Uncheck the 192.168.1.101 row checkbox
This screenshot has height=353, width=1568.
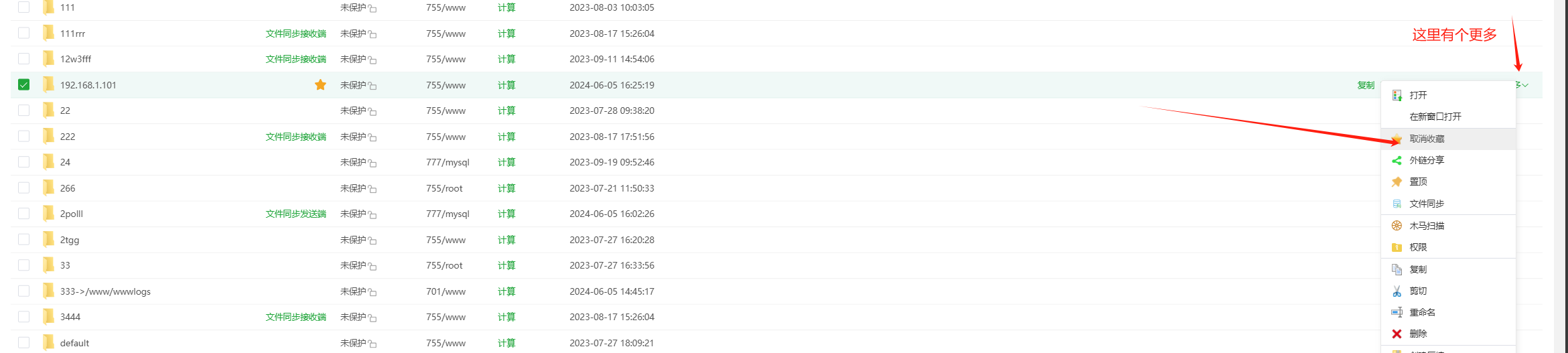24,84
